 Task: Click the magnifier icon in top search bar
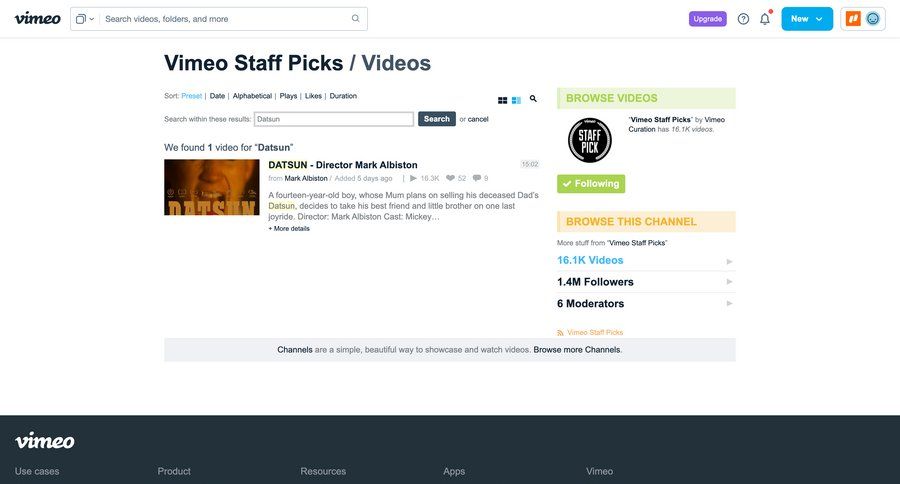(x=356, y=18)
